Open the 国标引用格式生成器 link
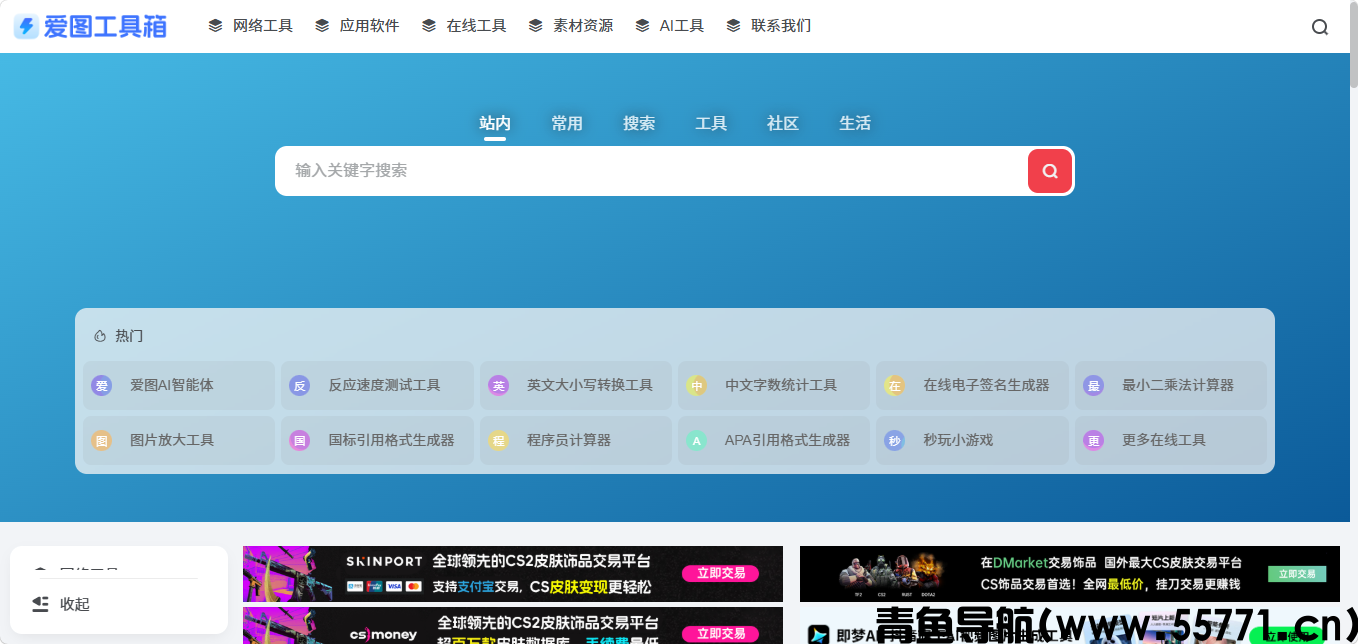1358x644 pixels. tap(377, 440)
